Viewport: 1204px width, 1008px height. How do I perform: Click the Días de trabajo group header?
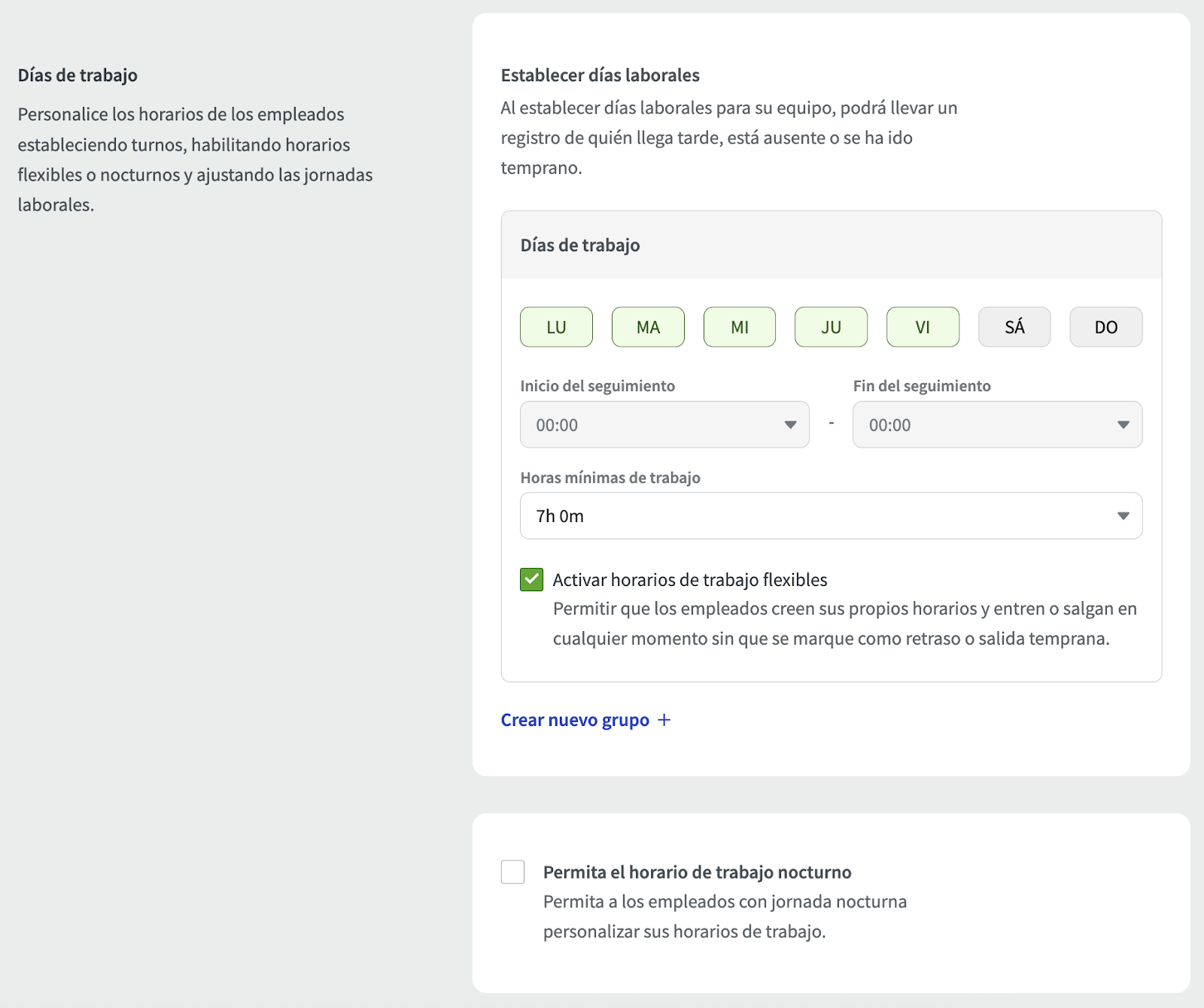(x=580, y=245)
